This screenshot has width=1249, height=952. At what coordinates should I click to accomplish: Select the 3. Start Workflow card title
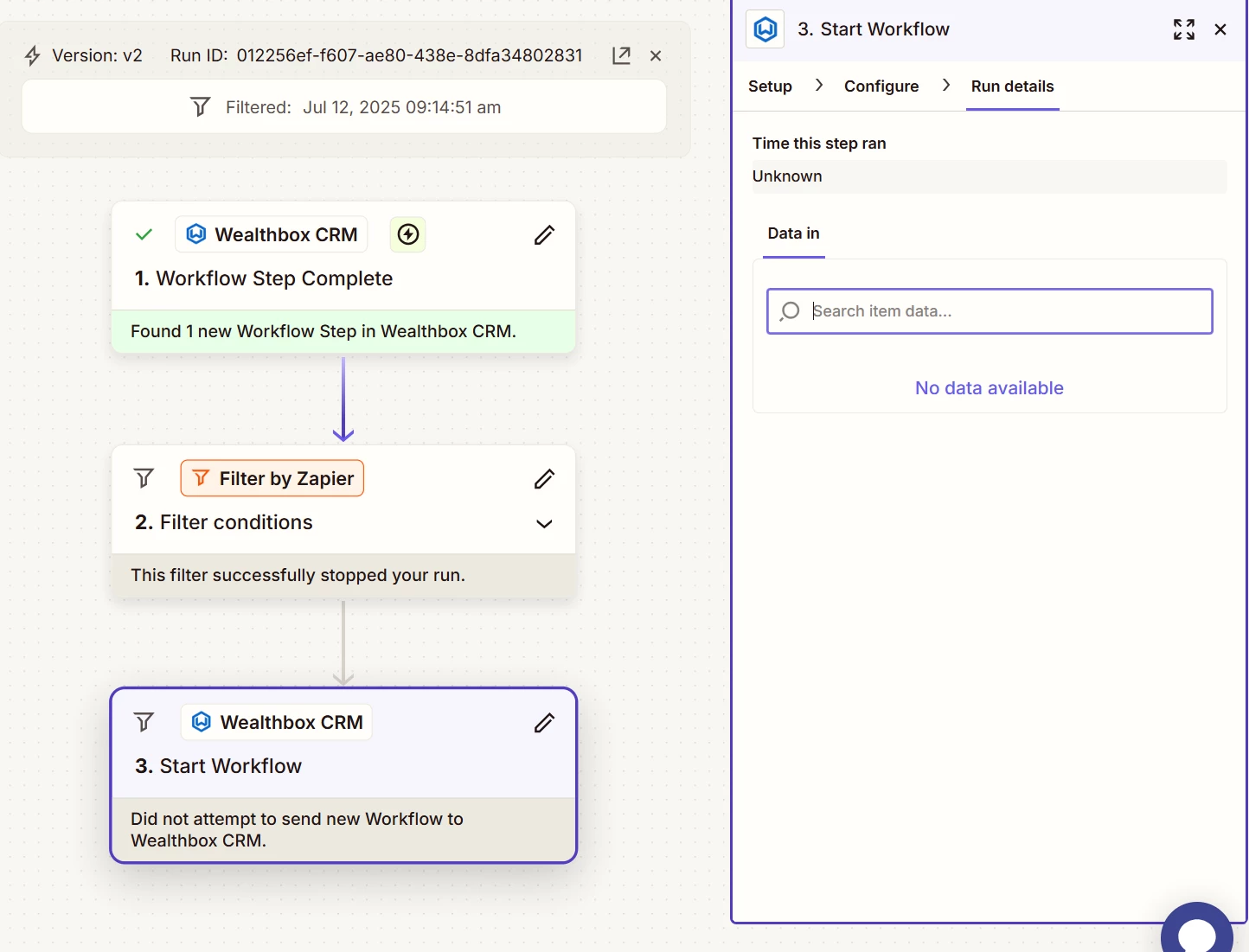[x=219, y=766]
